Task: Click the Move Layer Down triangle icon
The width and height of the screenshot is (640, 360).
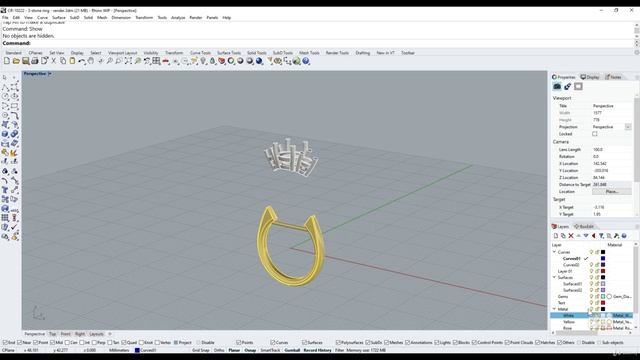Action: pyautogui.click(x=586, y=236)
